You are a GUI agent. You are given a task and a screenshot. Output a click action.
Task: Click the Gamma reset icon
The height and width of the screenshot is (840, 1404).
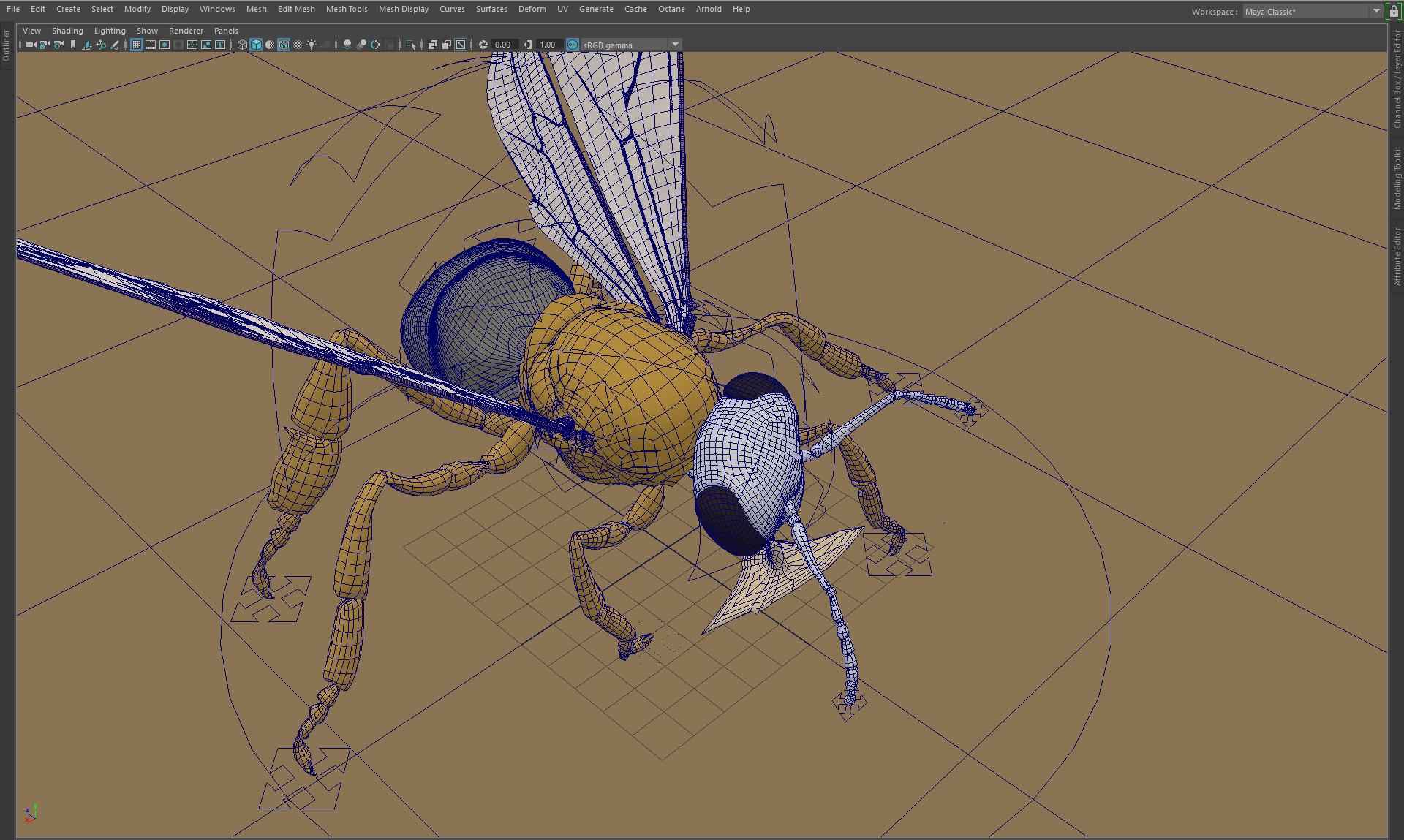point(528,45)
